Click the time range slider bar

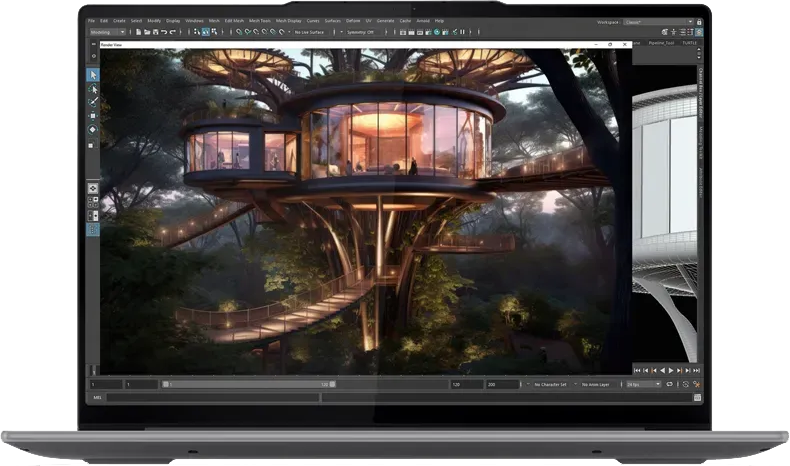[250, 384]
